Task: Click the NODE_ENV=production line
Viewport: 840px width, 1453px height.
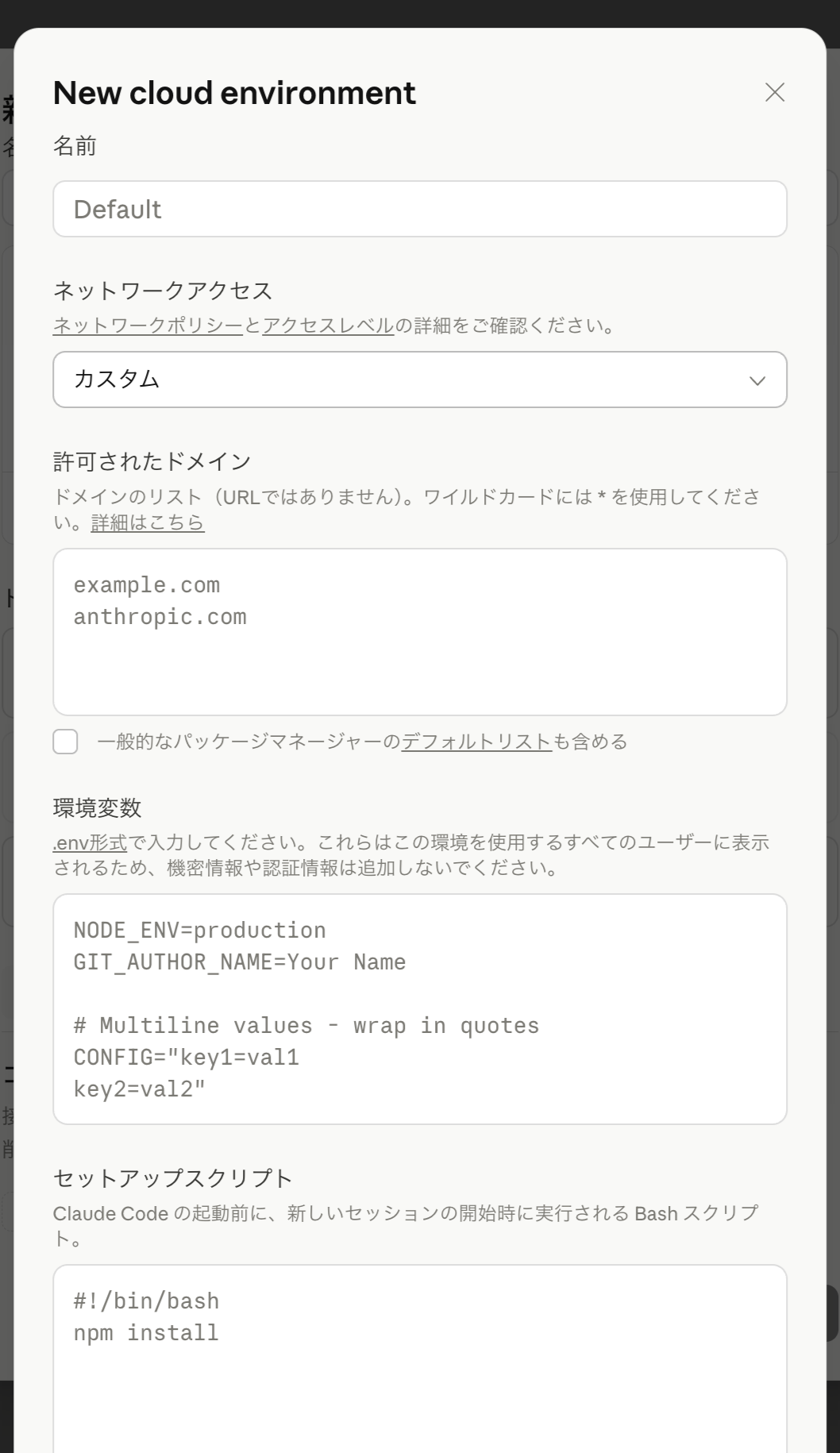Action: pyautogui.click(x=198, y=929)
